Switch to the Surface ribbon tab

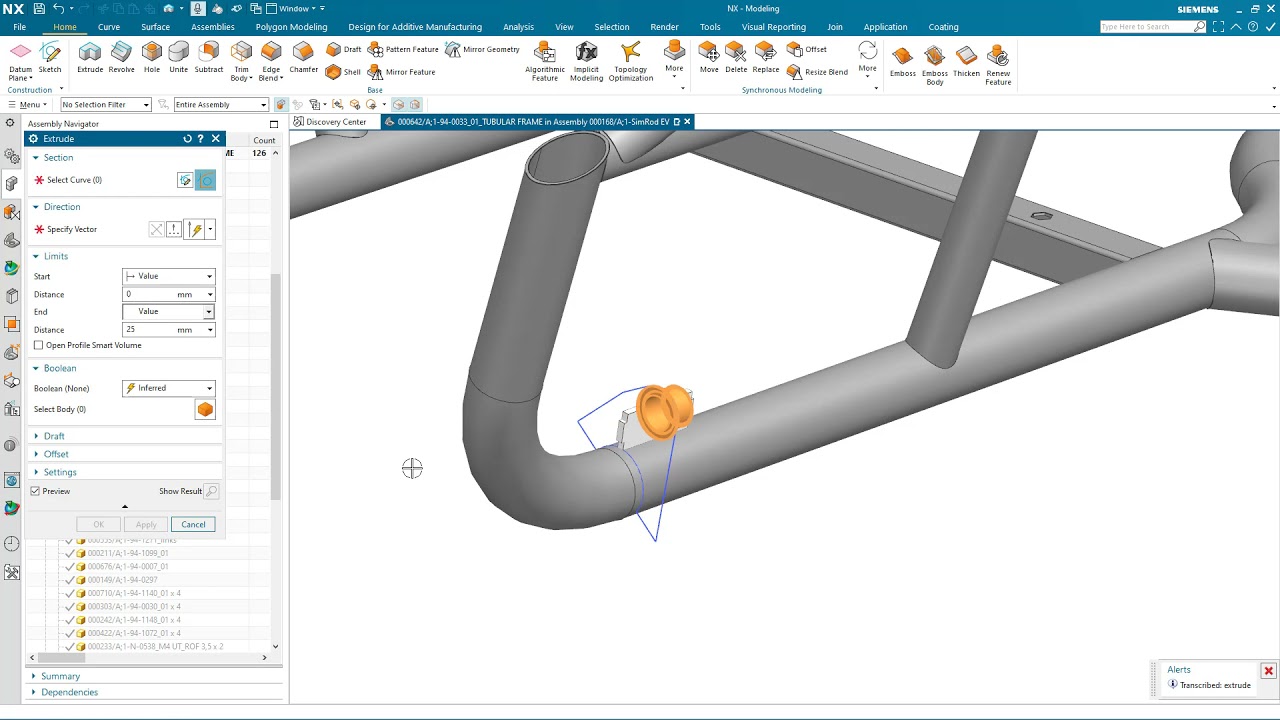click(x=155, y=27)
